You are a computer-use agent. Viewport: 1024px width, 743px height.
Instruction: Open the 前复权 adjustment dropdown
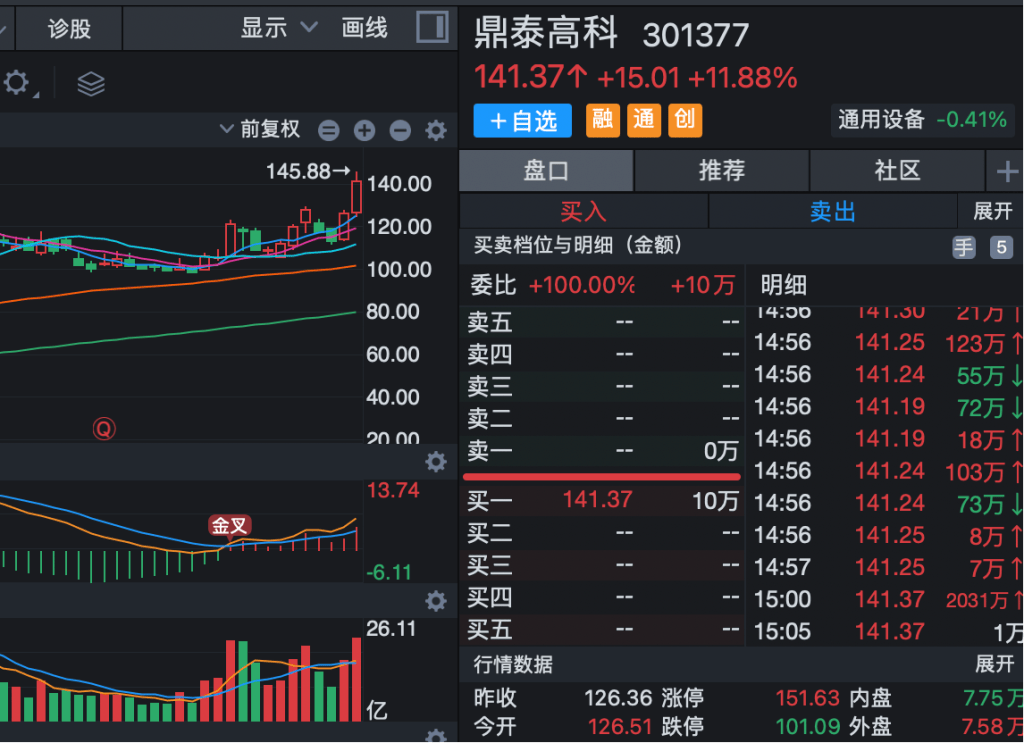tap(260, 129)
